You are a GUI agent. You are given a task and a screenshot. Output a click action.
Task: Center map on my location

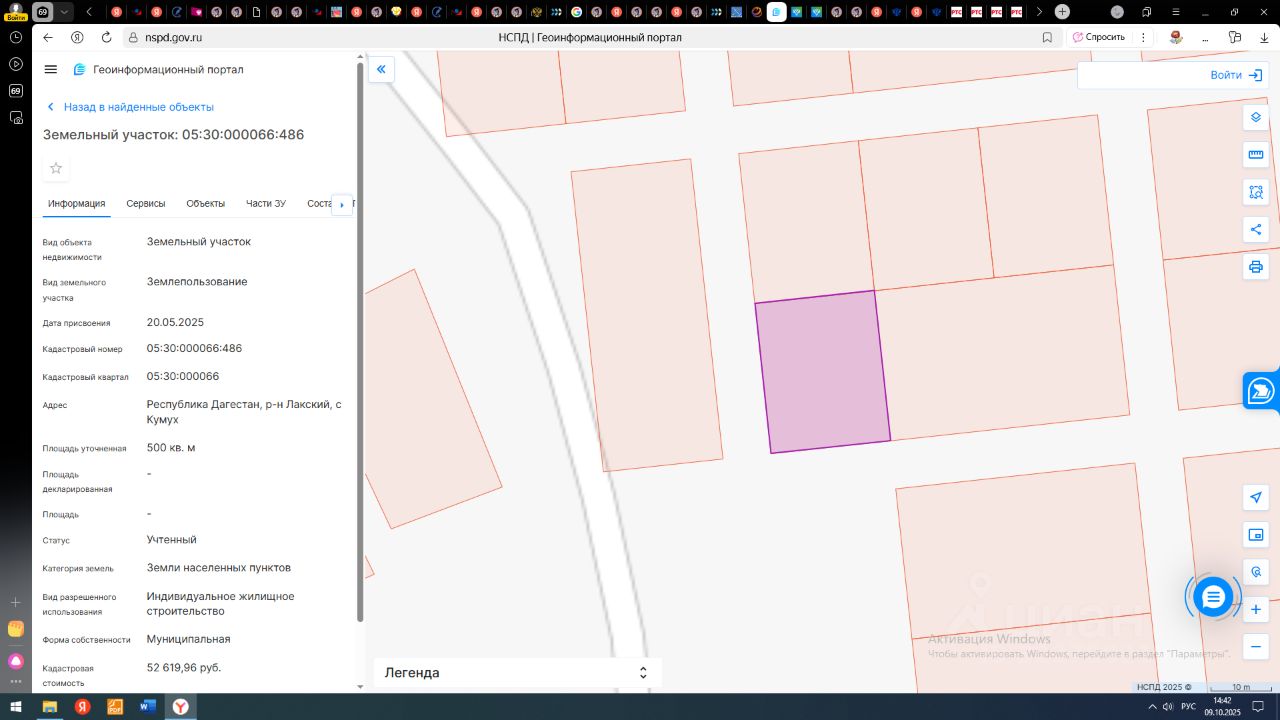click(1256, 498)
